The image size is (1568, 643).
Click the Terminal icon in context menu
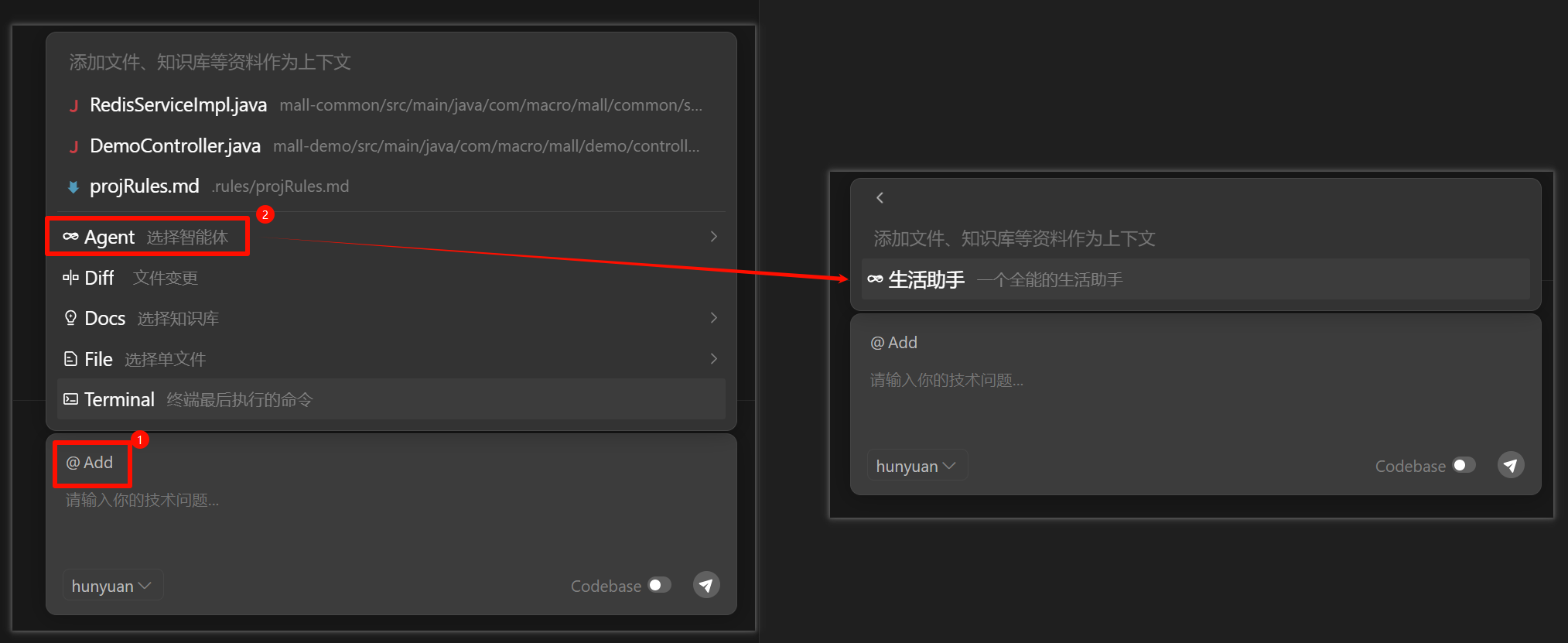pos(70,399)
